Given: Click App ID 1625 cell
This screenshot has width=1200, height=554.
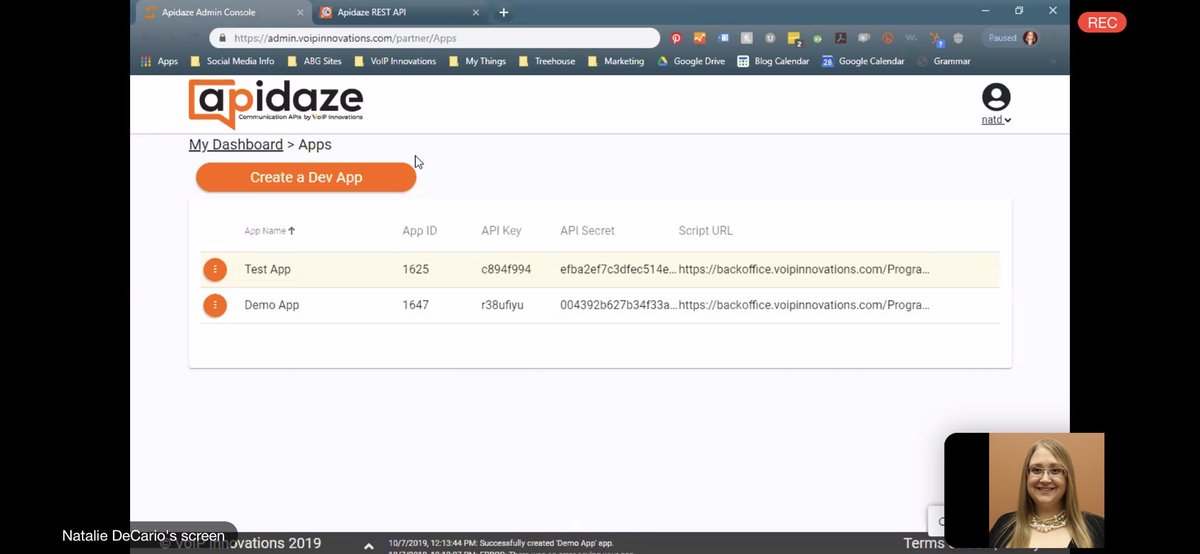Looking at the screenshot, I should [x=416, y=270].
